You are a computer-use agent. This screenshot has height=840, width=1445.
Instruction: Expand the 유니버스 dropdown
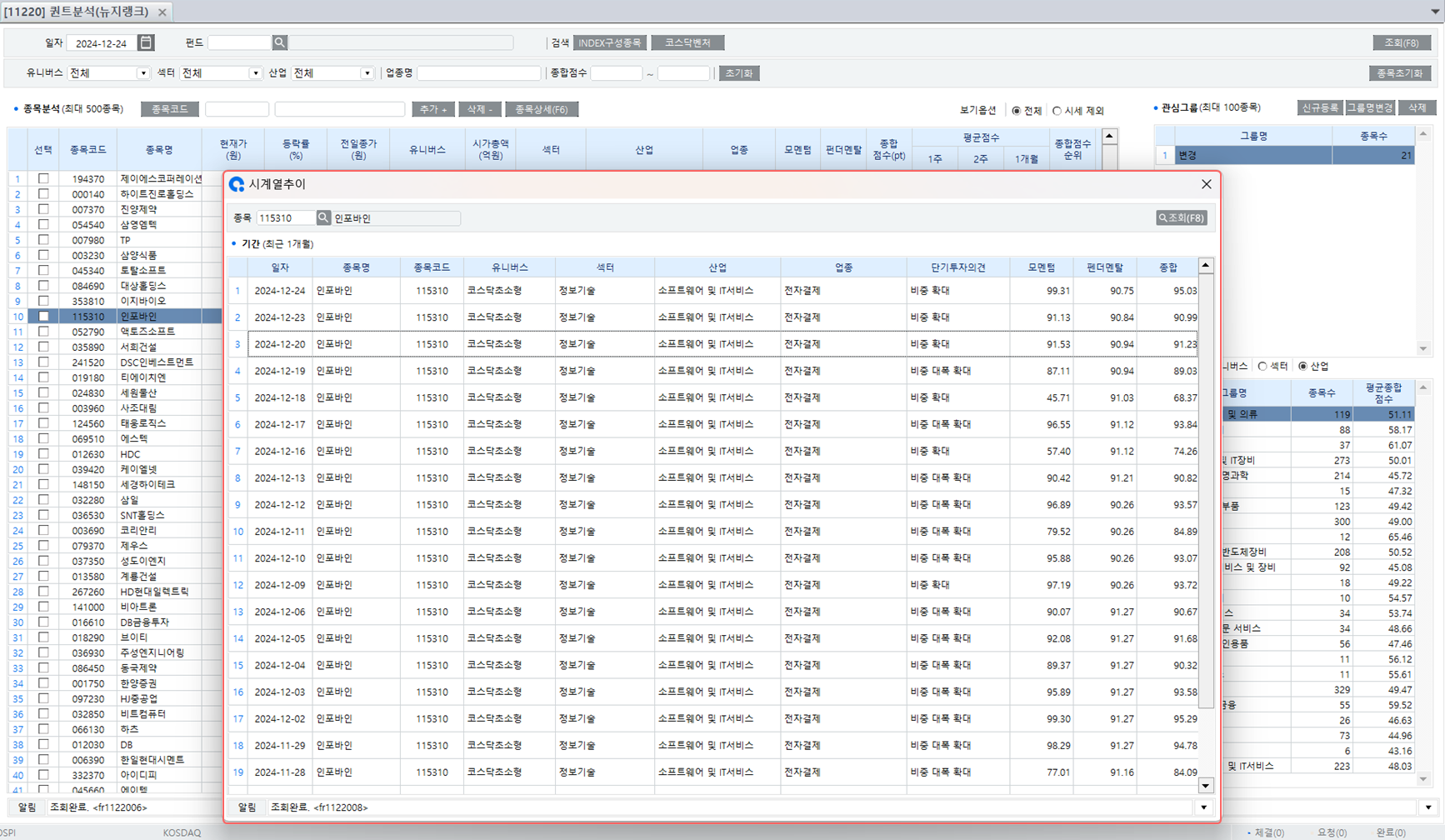click(142, 73)
